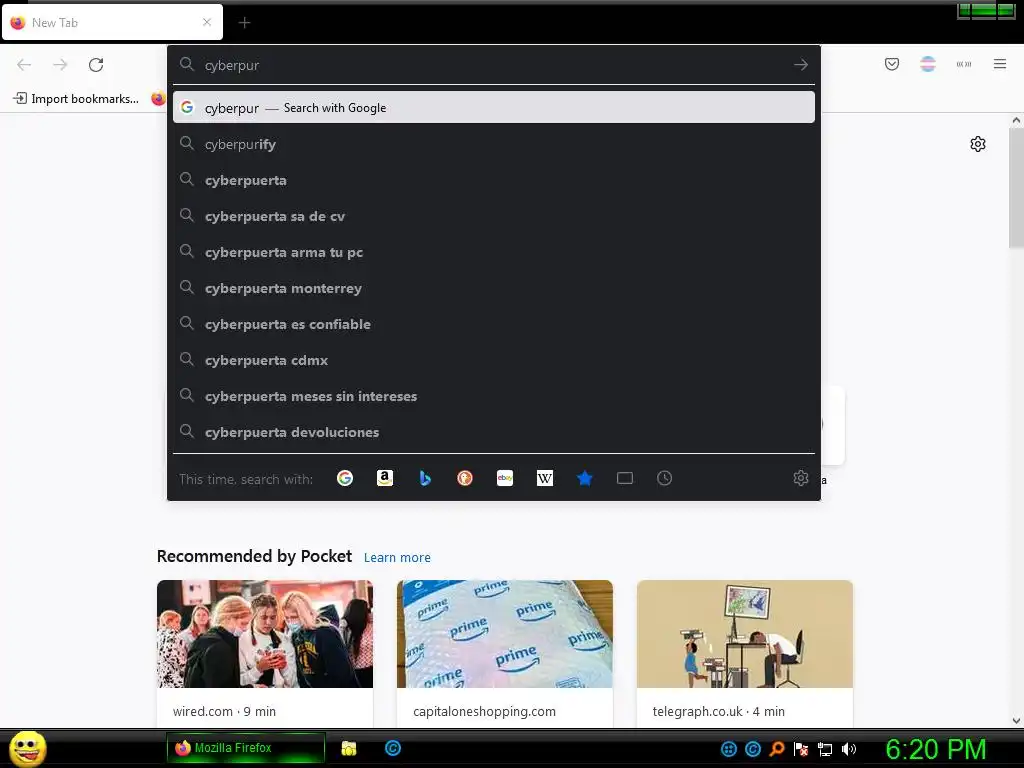Click the address bar text cyberpur
The height and width of the screenshot is (768, 1024).
(x=232, y=65)
